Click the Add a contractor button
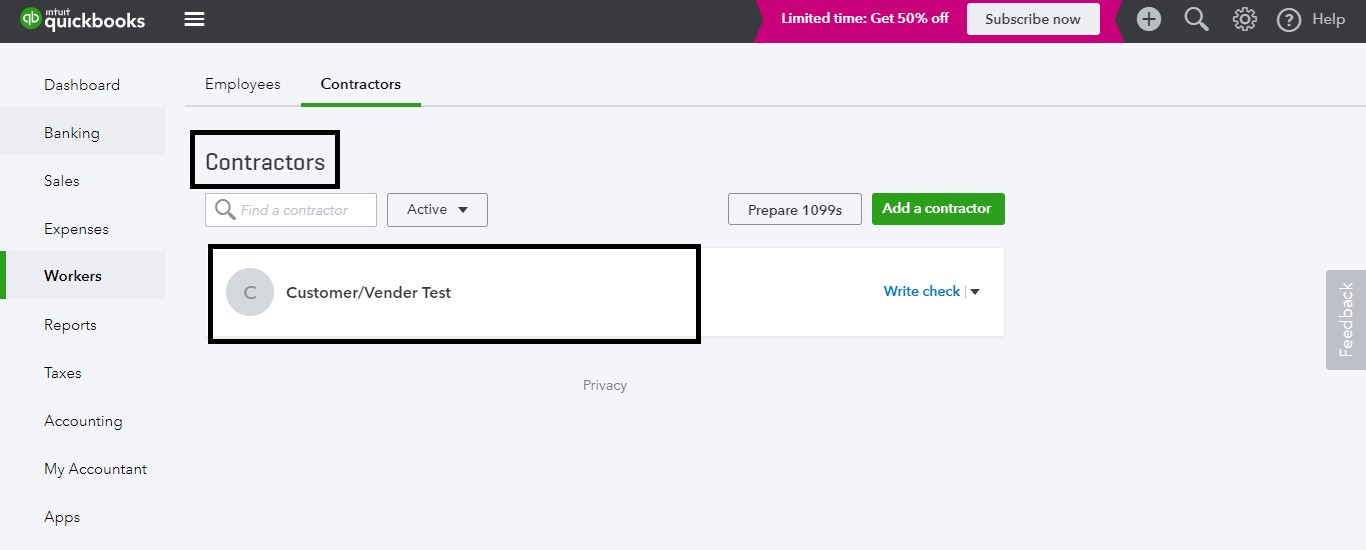This screenshot has height=550, width=1366. click(x=937, y=209)
